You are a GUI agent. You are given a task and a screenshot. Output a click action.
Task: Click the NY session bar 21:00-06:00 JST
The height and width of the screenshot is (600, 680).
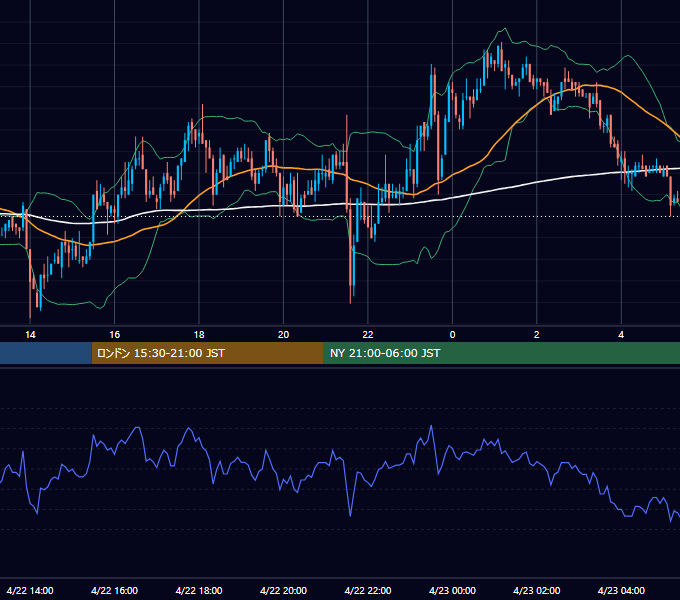click(502, 353)
